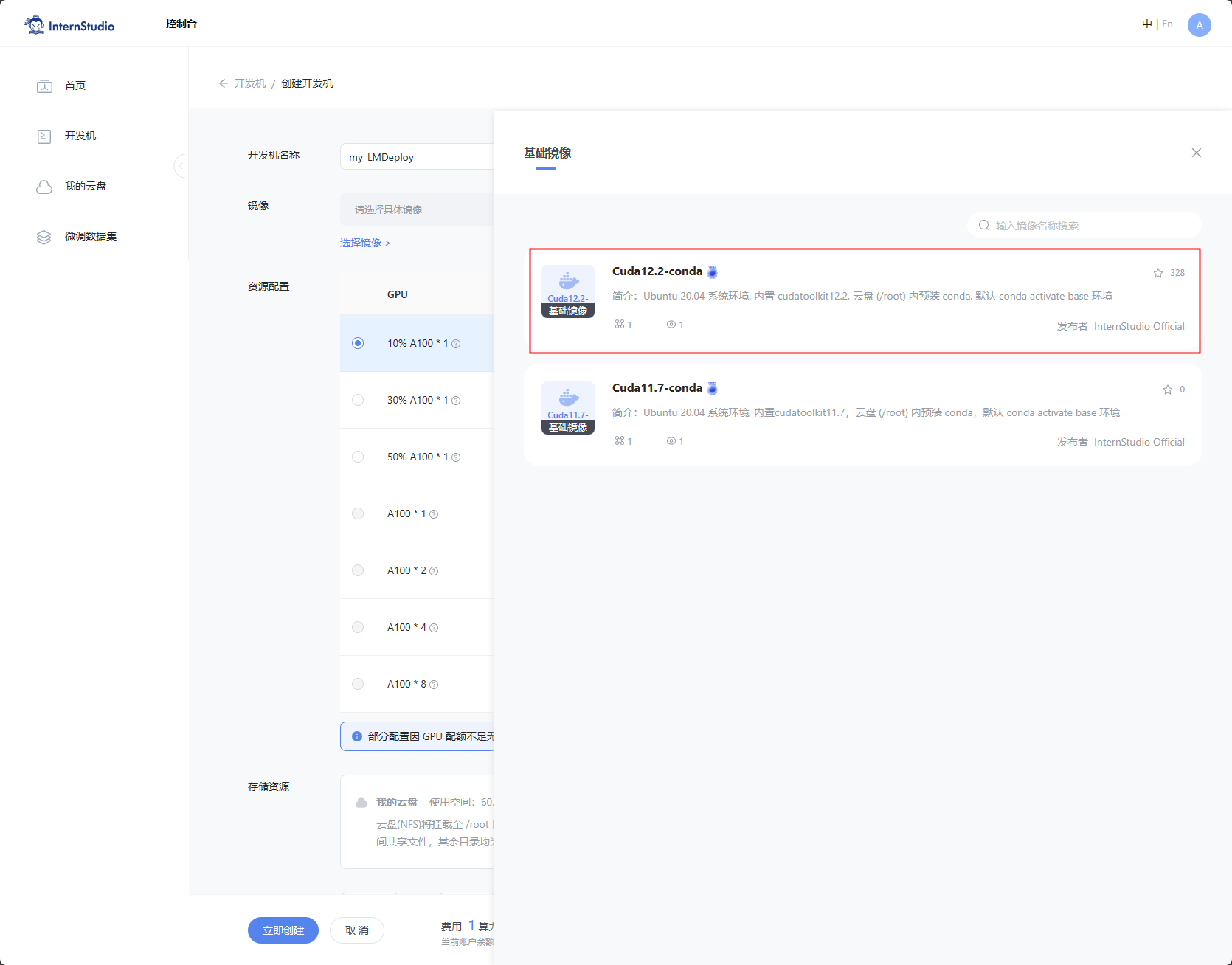
Task: Click the 请选择具体镜像 field
Action: (418, 210)
